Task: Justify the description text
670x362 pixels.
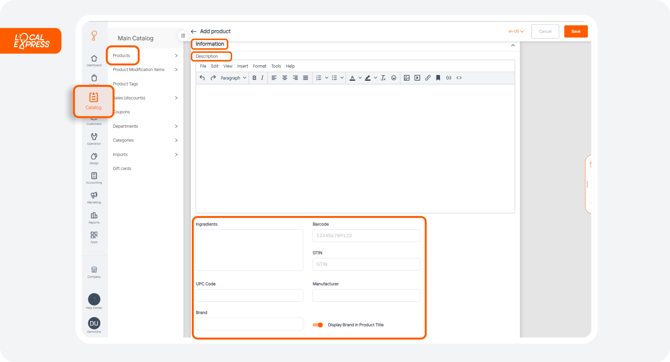Action: coord(306,78)
